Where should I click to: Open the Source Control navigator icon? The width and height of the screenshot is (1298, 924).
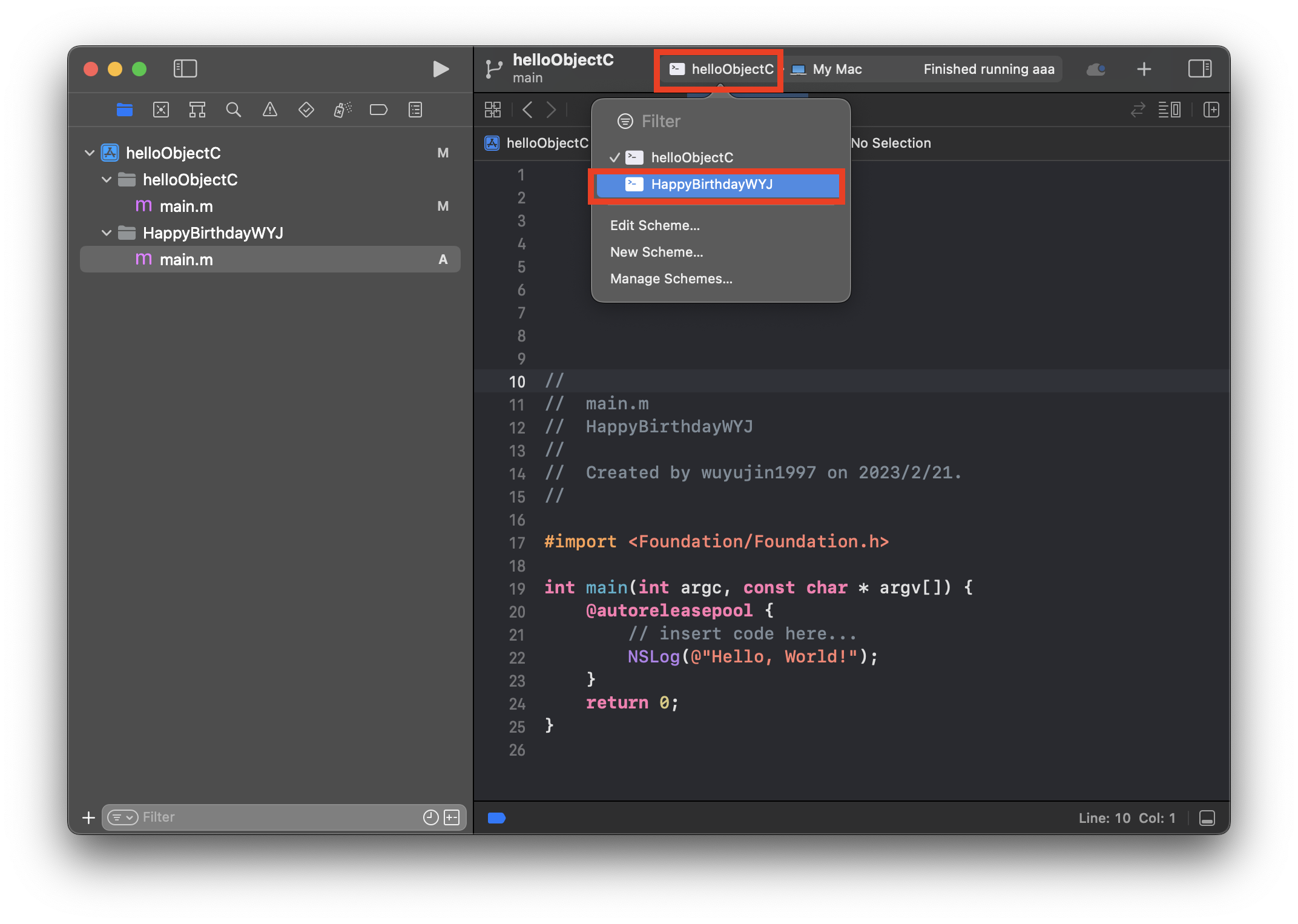[x=160, y=110]
